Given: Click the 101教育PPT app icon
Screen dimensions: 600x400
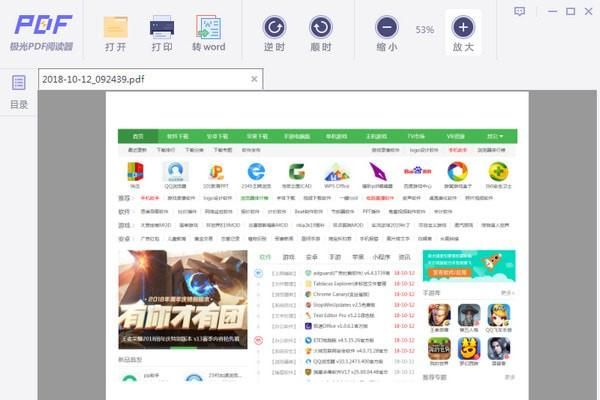Looking at the screenshot, I should 216,171.
